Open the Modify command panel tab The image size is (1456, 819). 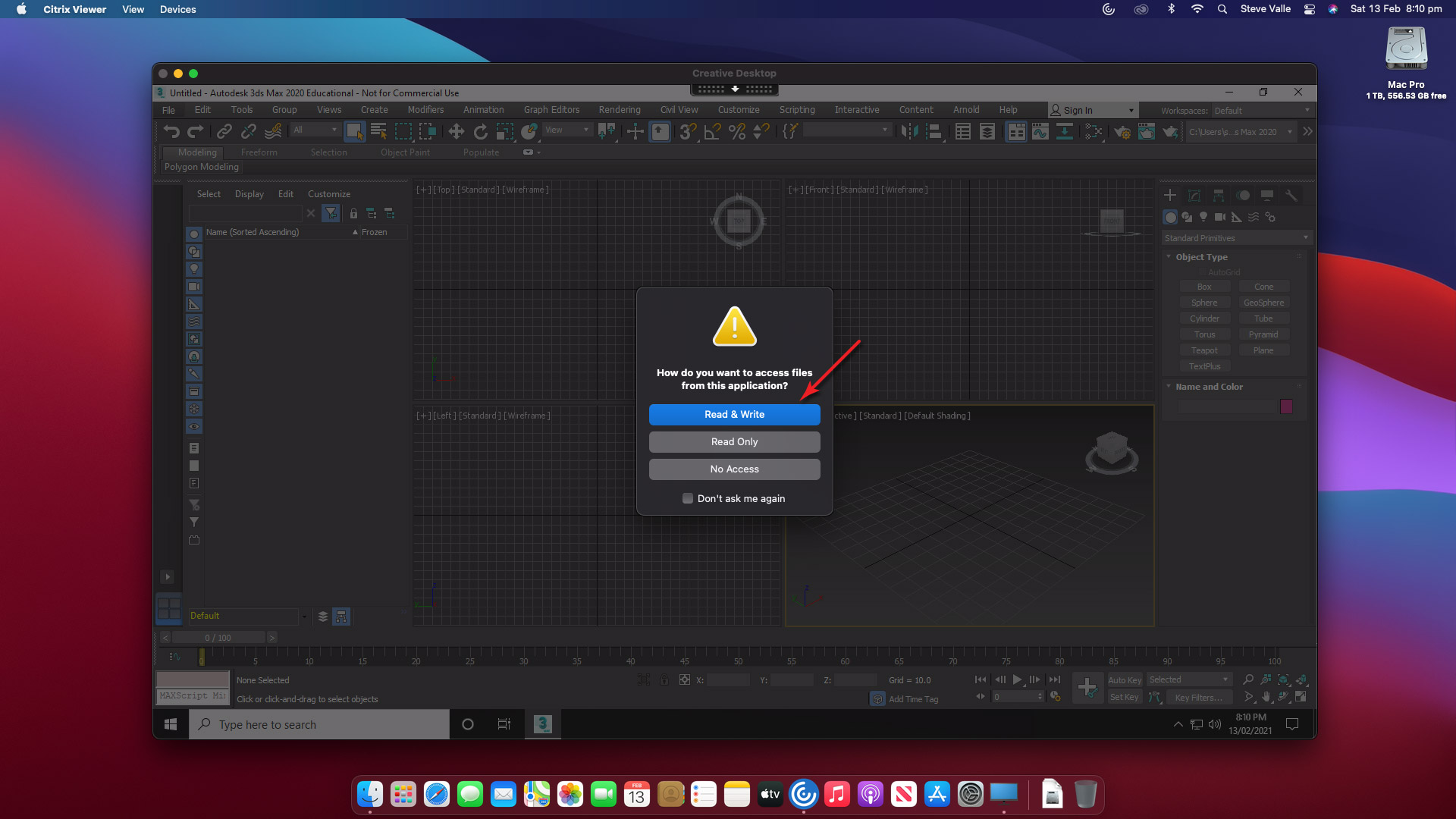(1194, 196)
